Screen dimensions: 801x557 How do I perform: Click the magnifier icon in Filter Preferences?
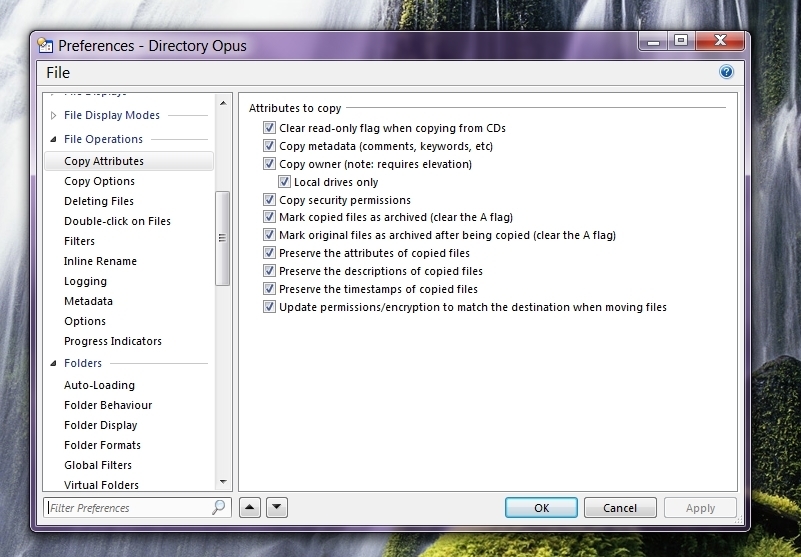[x=218, y=507]
